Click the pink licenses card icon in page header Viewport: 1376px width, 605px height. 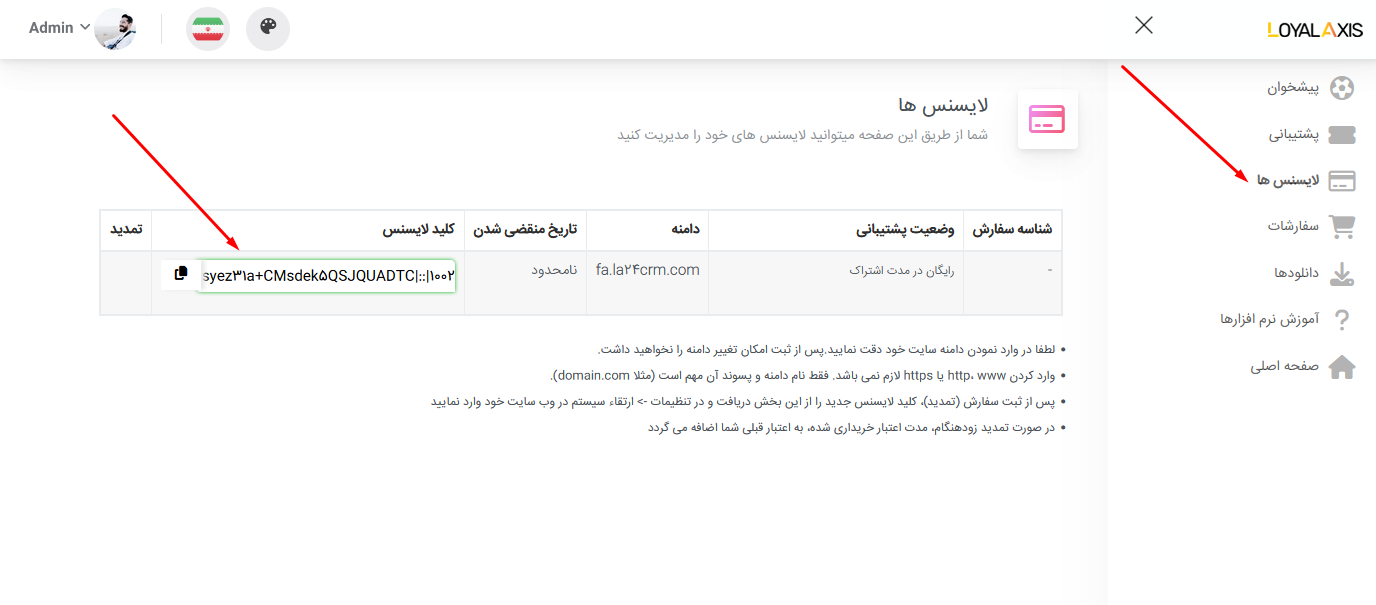pos(1047,120)
